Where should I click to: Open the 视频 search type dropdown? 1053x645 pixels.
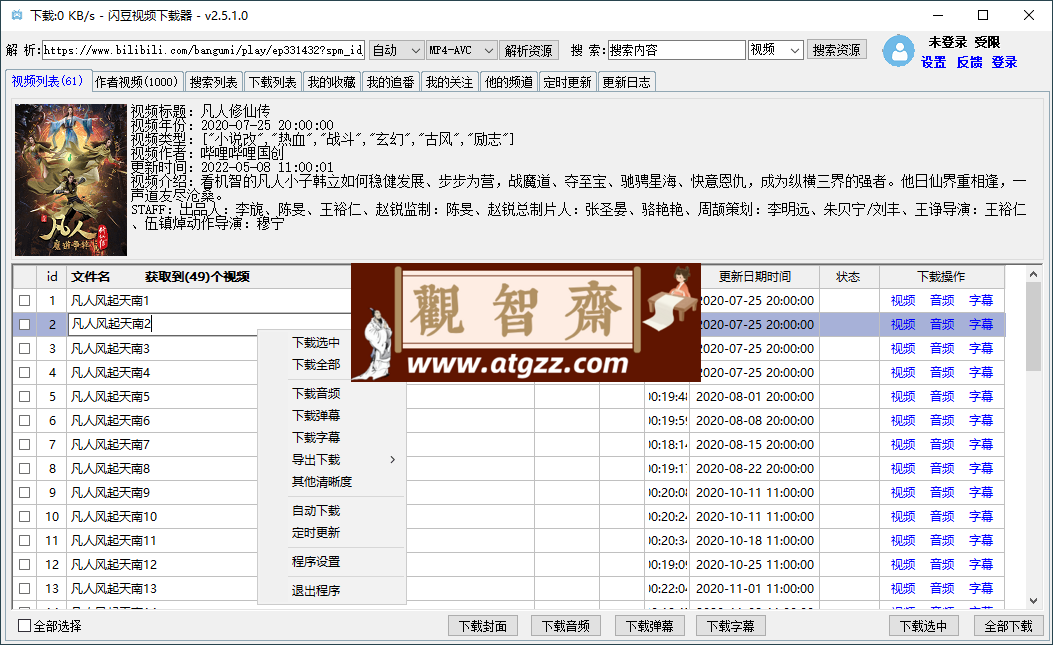776,50
